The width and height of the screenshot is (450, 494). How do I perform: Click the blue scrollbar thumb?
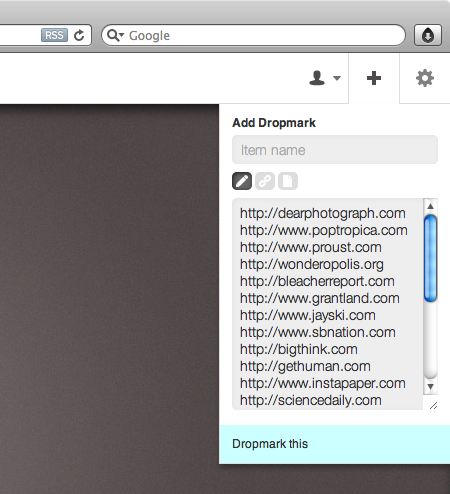coord(430,258)
